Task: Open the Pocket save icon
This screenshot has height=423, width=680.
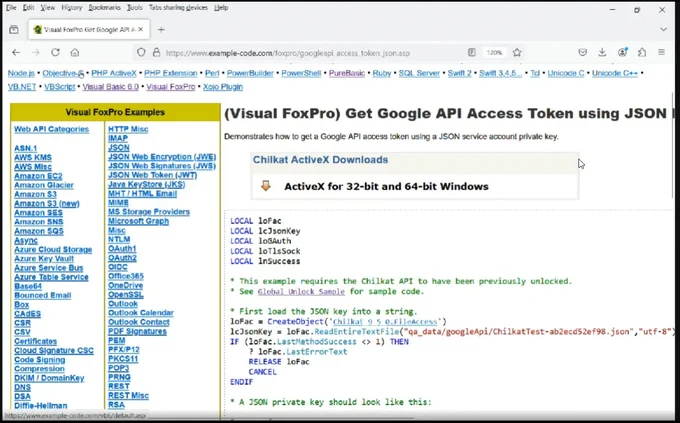Action: click(582, 52)
